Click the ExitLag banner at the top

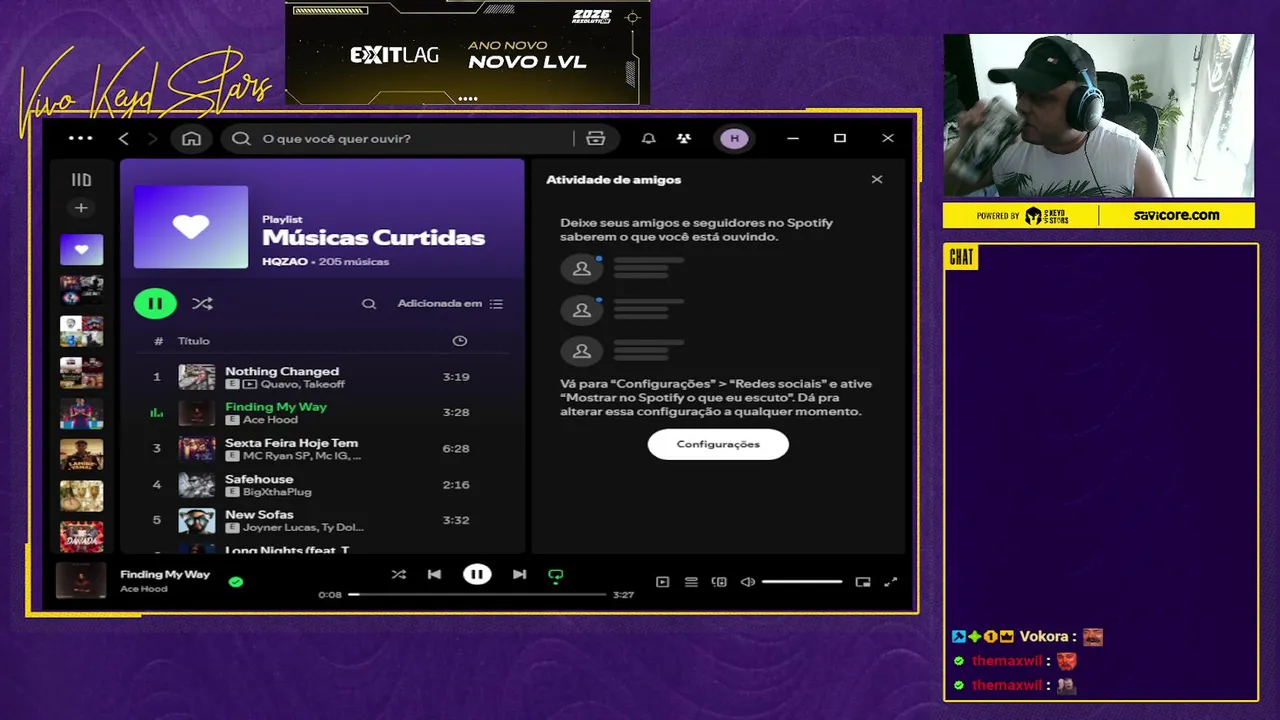(468, 54)
